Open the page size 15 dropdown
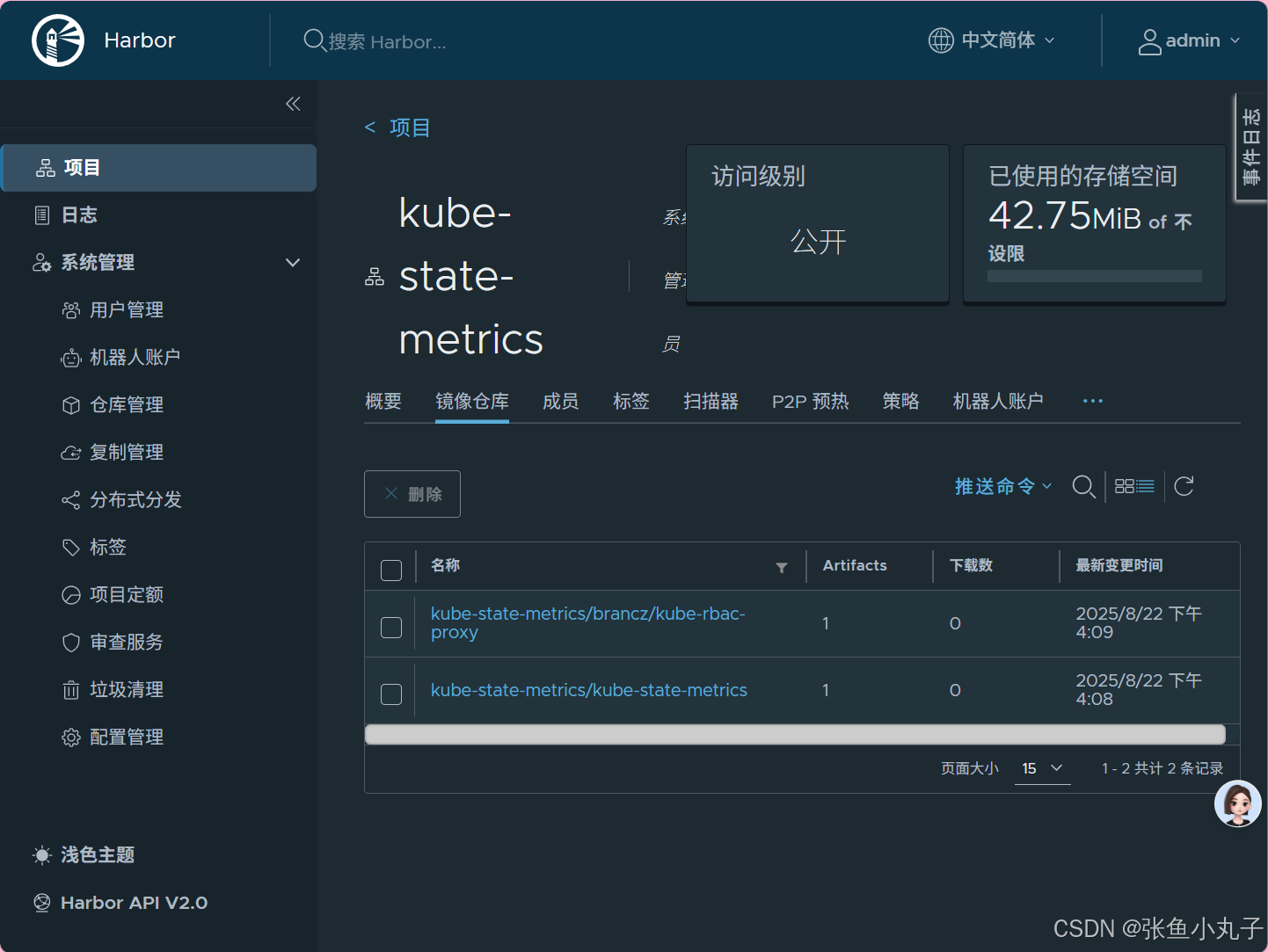 (x=1043, y=768)
